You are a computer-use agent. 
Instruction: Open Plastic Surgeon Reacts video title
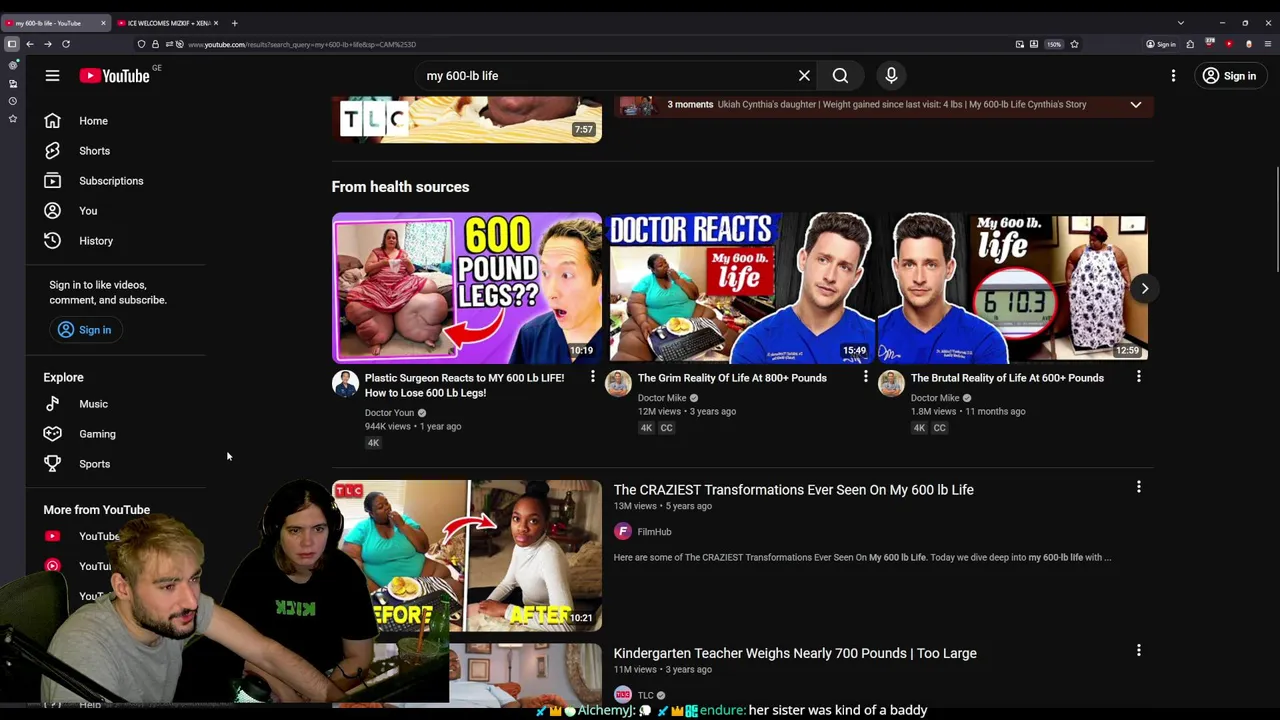click(x=465, y=385)
